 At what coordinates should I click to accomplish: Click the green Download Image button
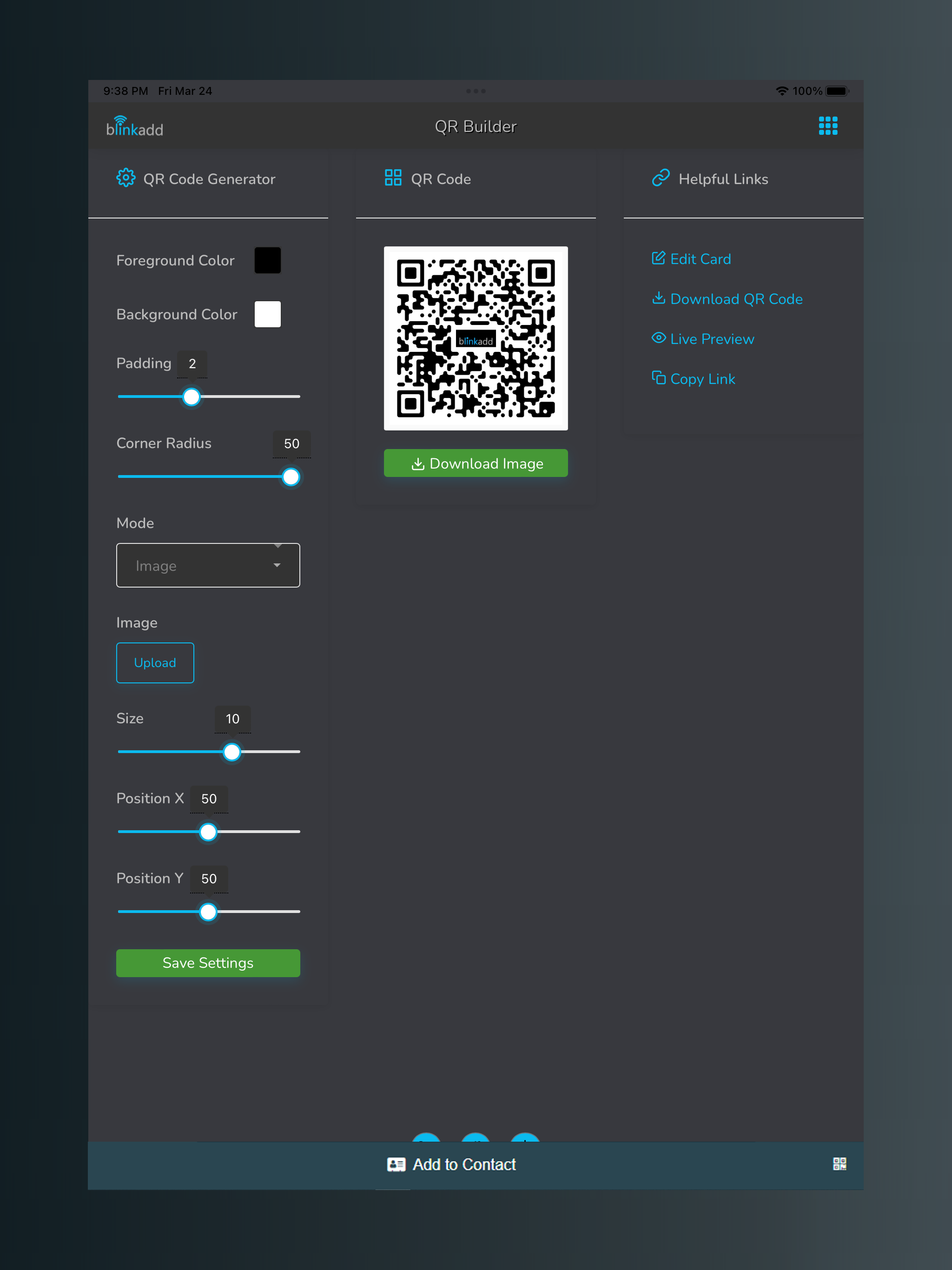coord(476,463)
